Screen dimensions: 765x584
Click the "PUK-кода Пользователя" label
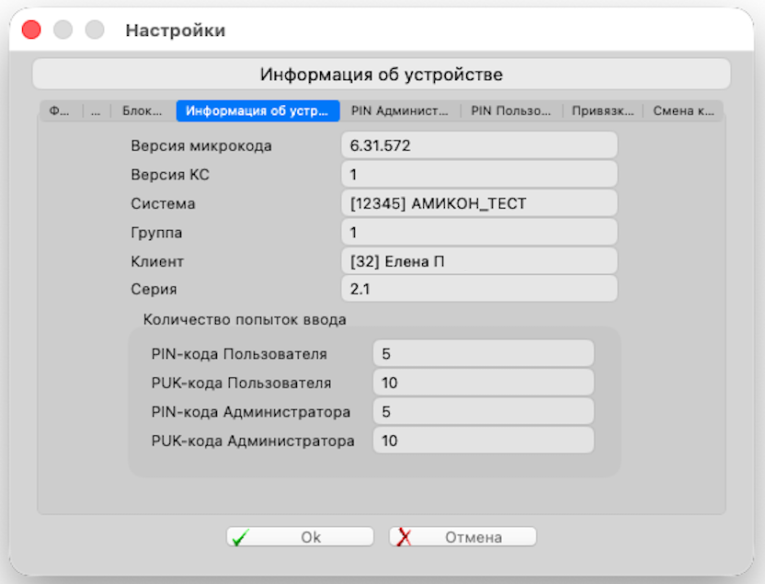click(241, 383)
